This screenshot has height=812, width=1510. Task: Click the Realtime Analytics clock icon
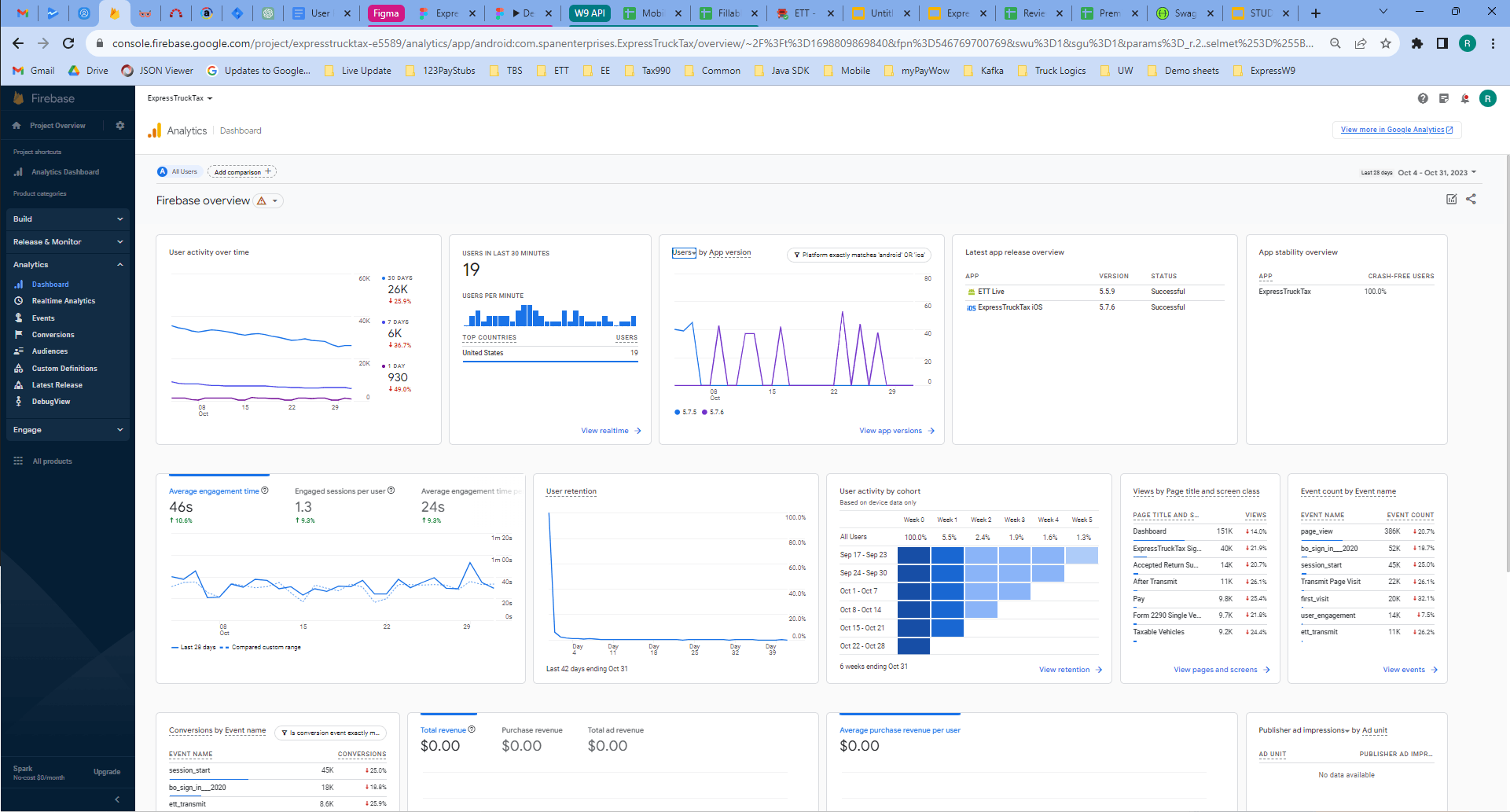pos(19,301)
